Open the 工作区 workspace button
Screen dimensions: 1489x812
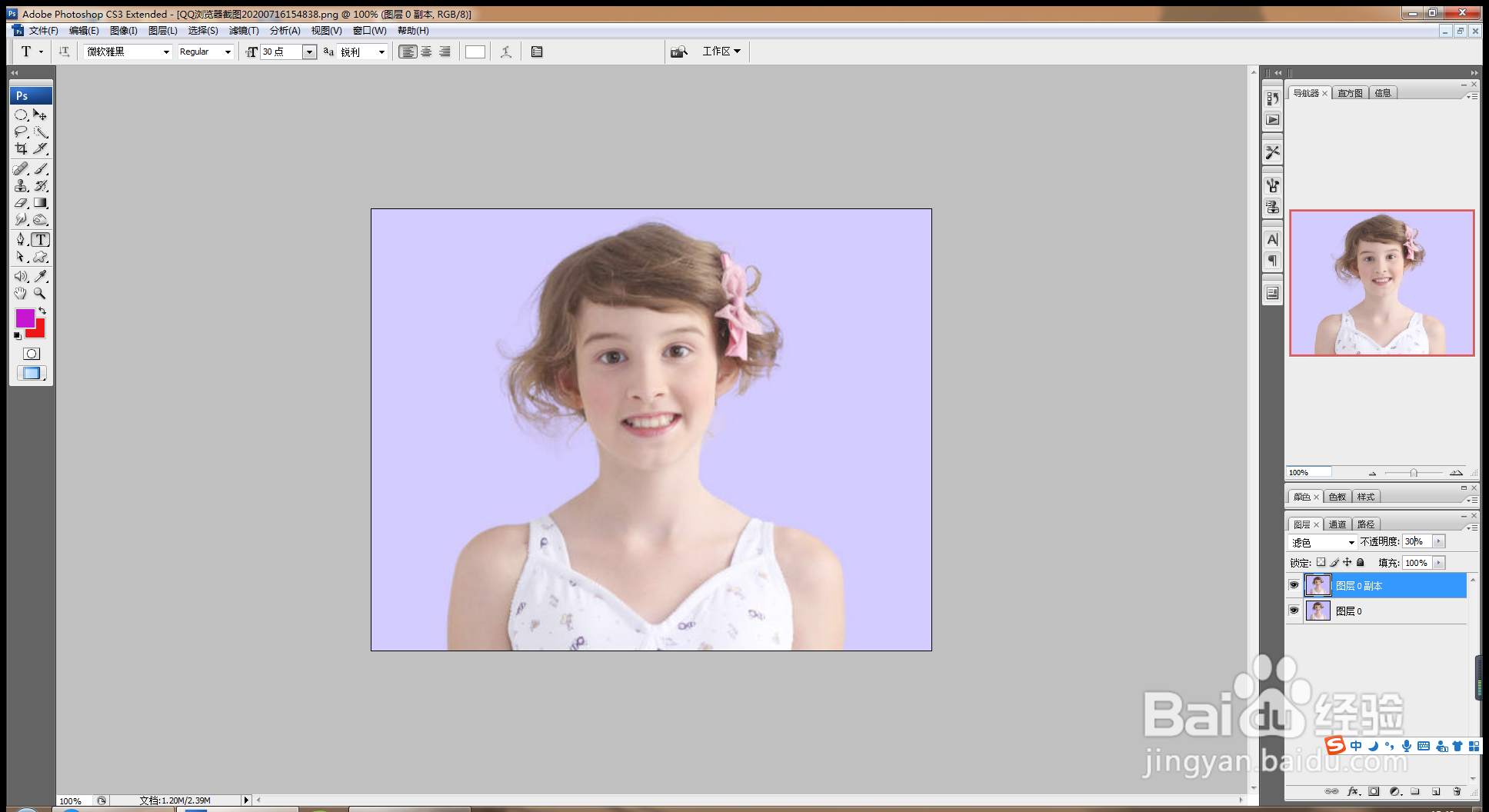coord(721,52)
